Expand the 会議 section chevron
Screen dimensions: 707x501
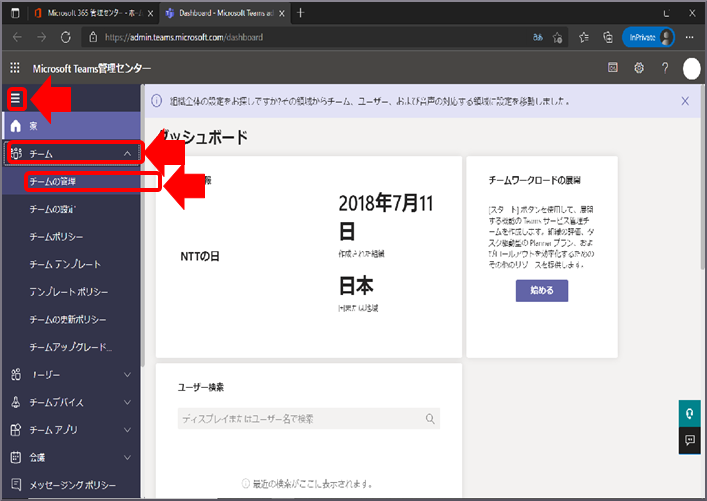coord(127,457)
